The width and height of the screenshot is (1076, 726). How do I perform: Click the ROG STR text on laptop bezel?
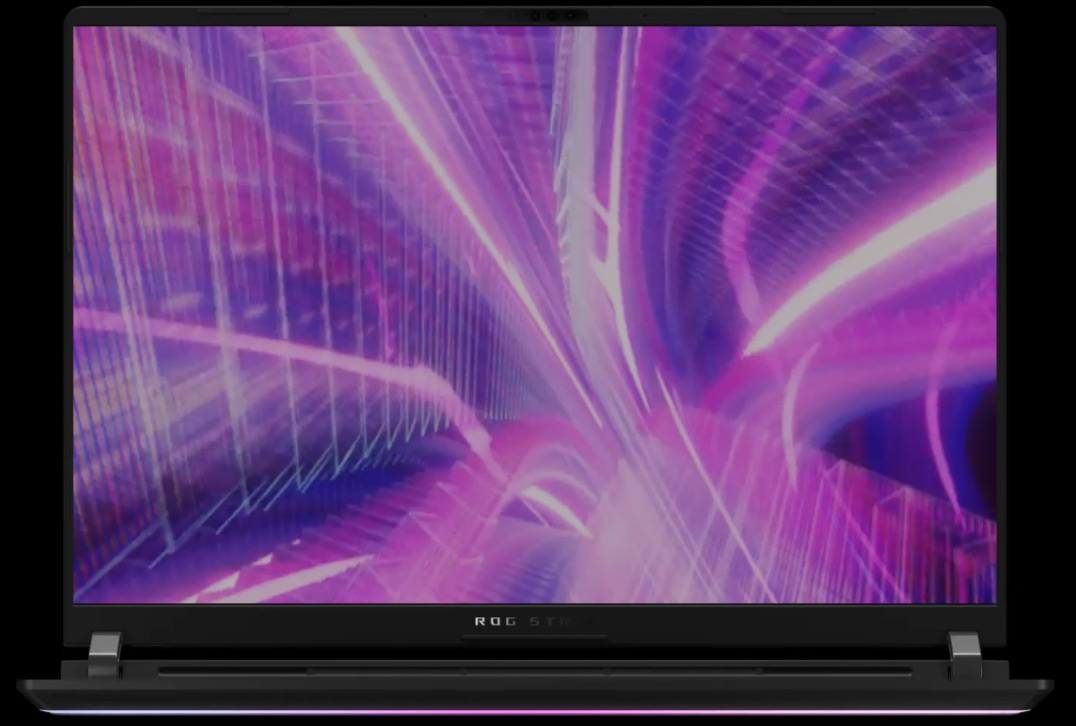[x=524, y=621]
